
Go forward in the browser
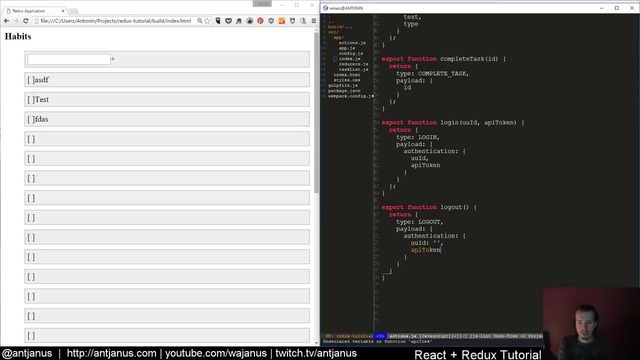click(16, 21)
